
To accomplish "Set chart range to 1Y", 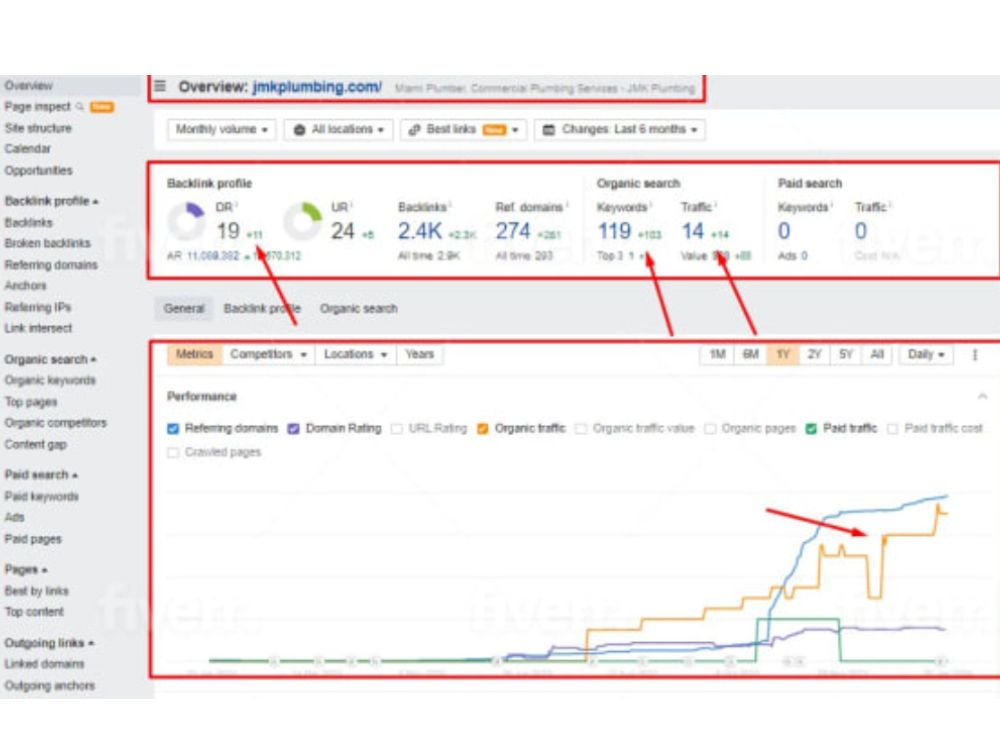I will pos(783,355).
